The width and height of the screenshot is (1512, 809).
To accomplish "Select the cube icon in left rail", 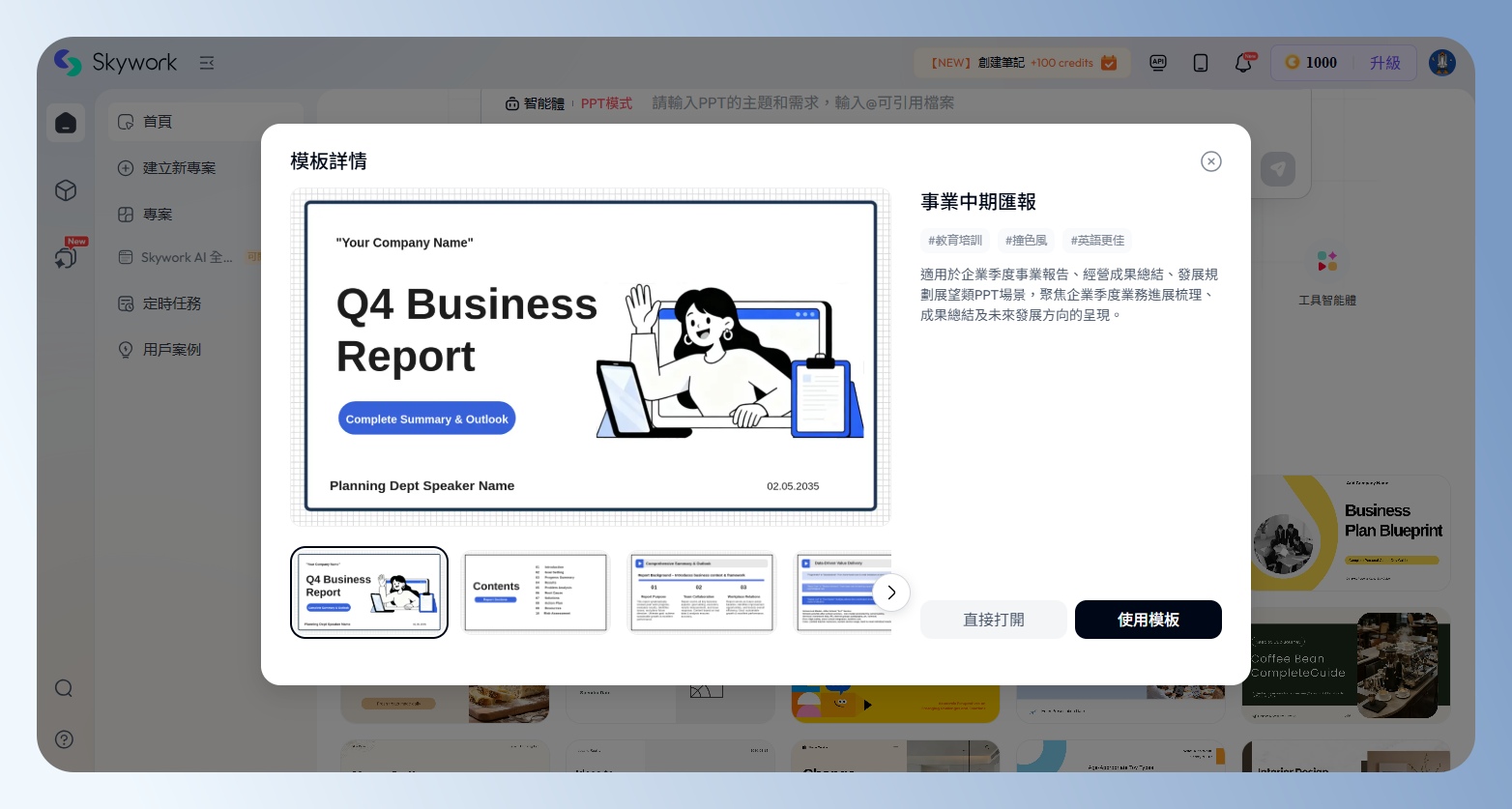I will [66, 190].
